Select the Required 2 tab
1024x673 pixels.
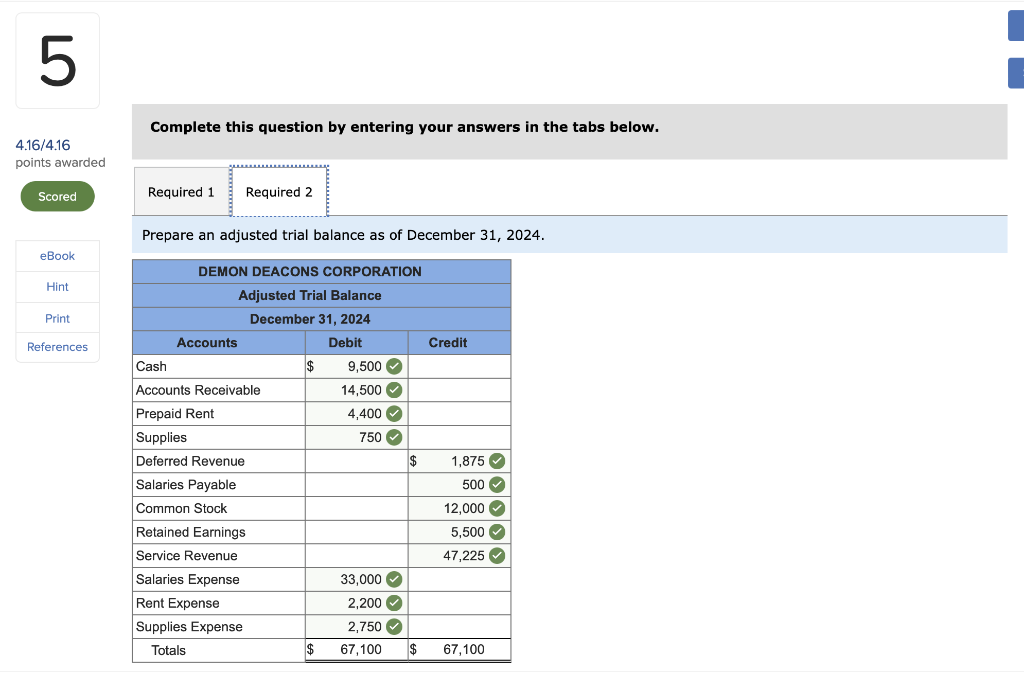click(x=279, y=191)
